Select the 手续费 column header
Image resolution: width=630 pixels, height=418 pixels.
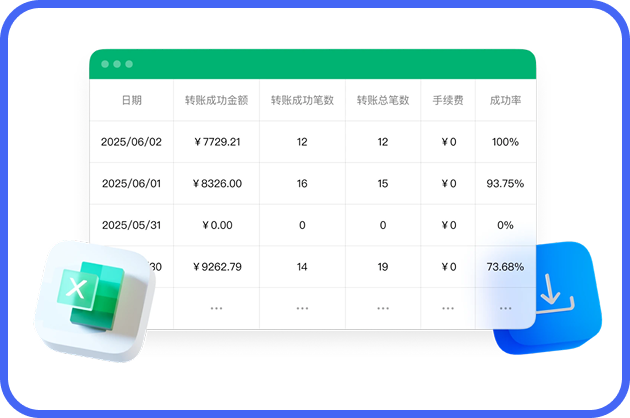coord(448,100)
